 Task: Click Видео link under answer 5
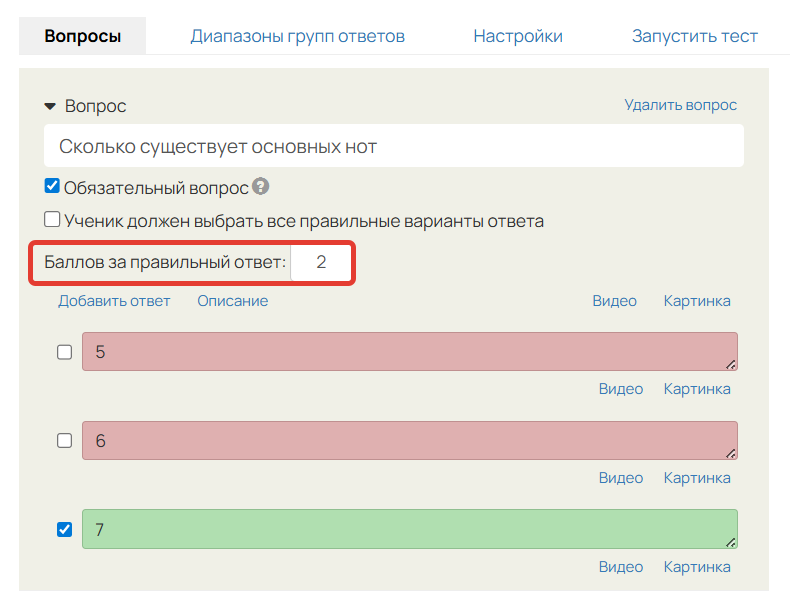pos(621,389)
